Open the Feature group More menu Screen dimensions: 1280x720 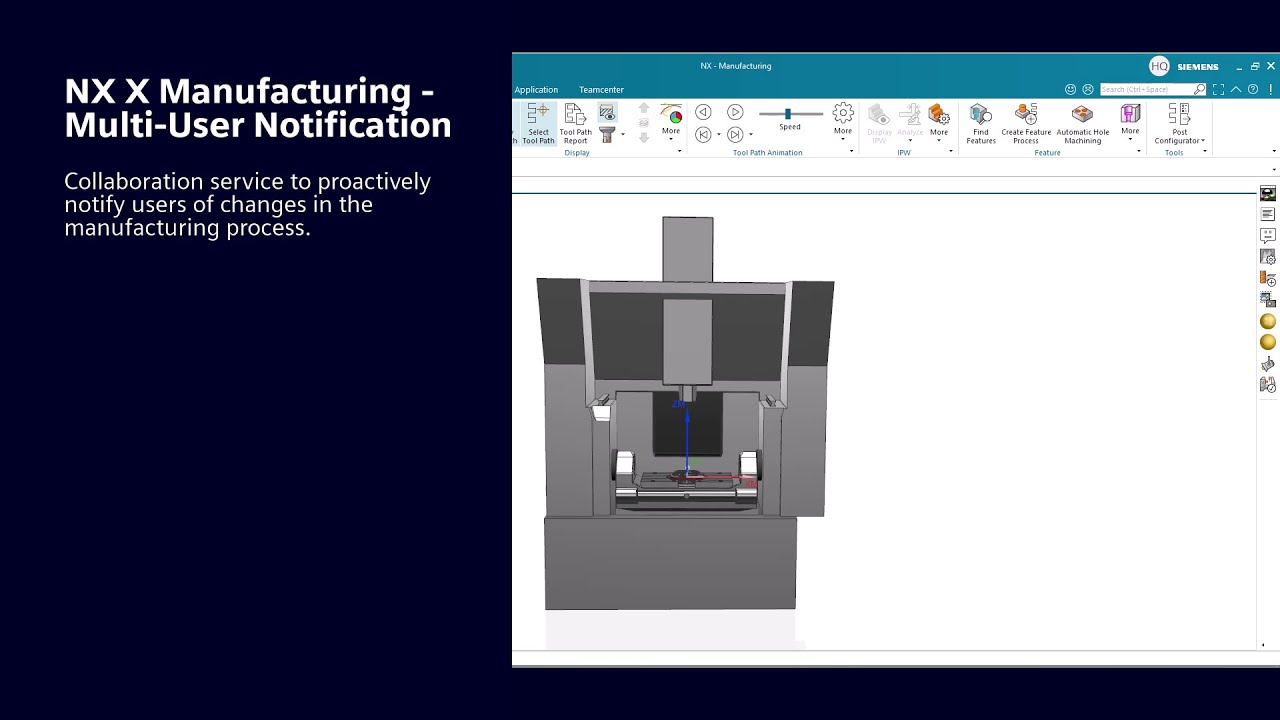[1130, 121]
